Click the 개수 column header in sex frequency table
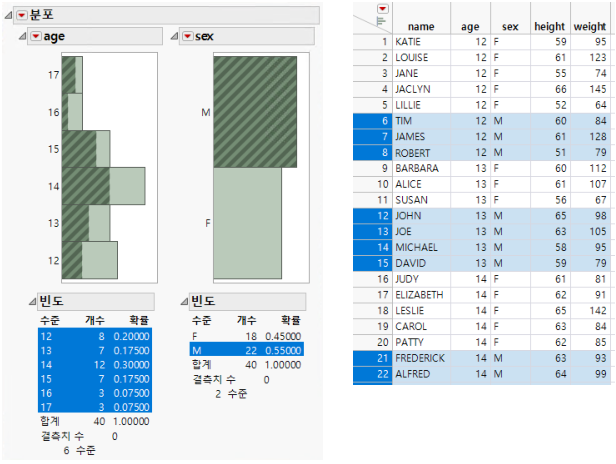This screenshot has width=616, height=464. (246, 320)
